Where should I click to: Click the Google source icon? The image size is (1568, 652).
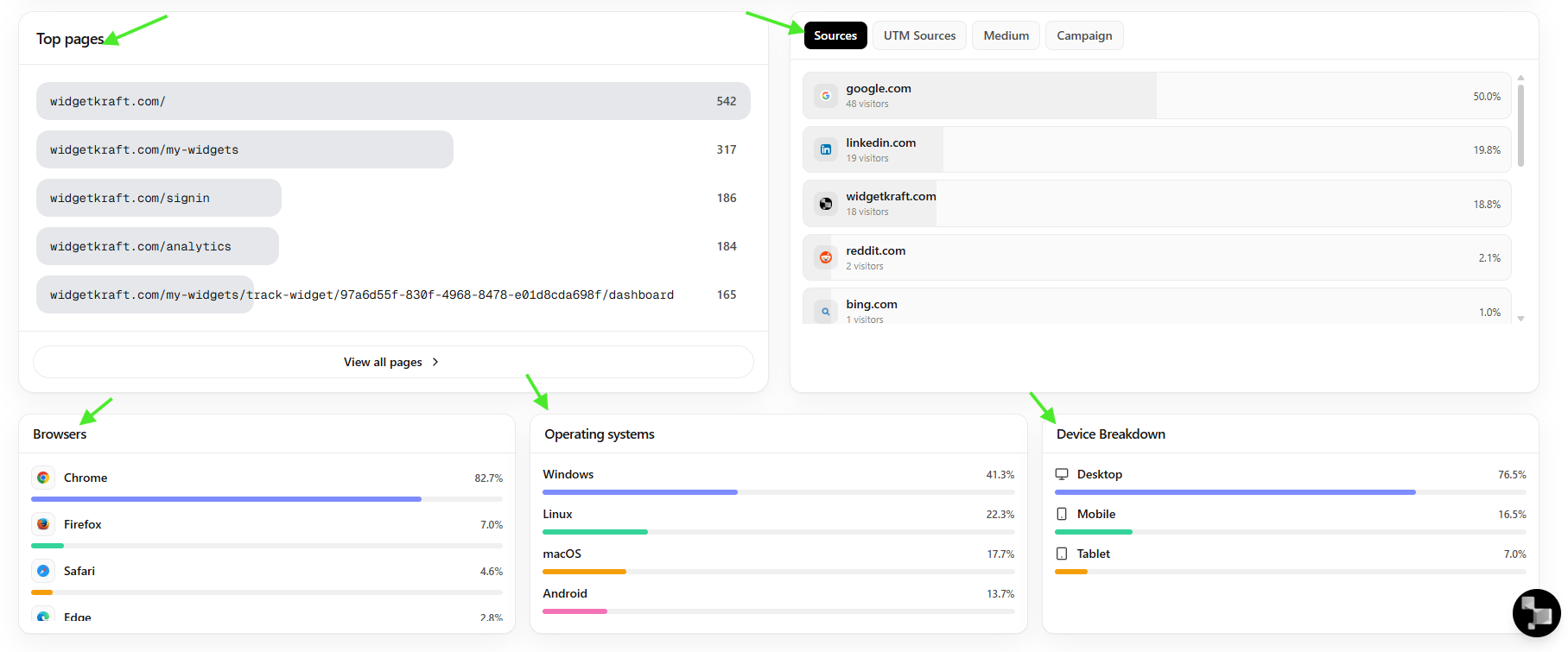tap(826, 96)
